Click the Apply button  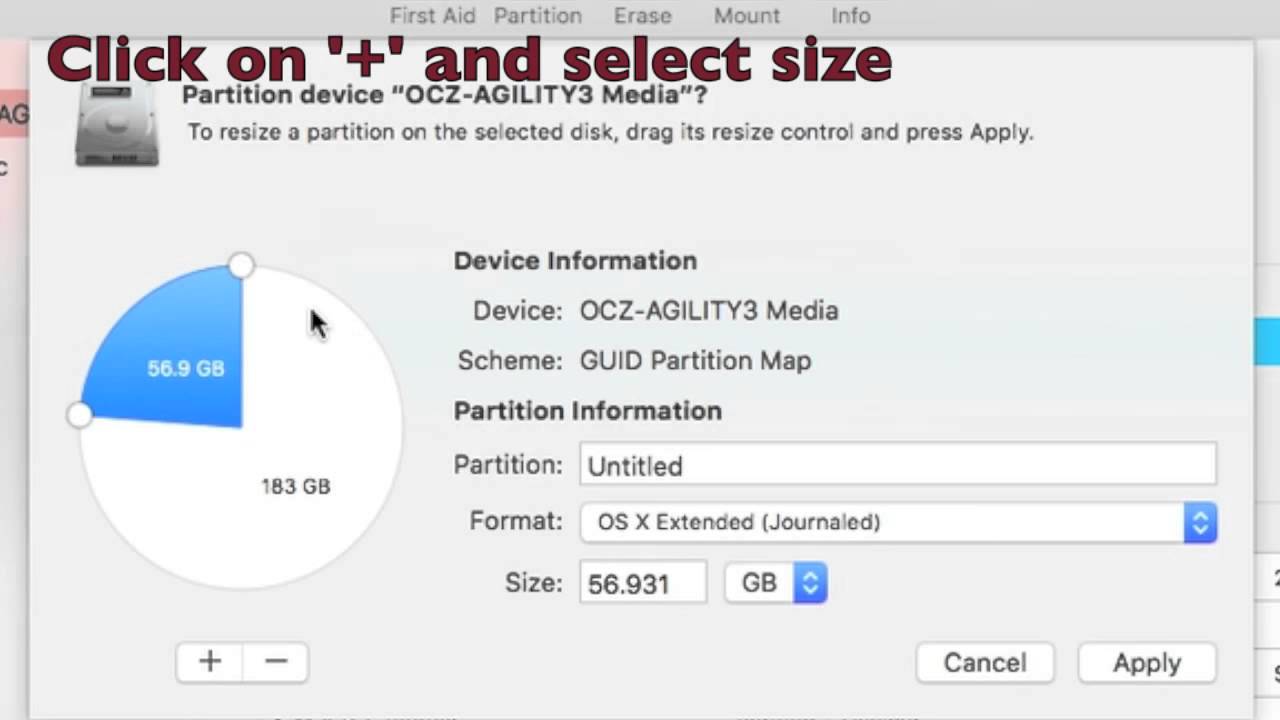coord(1146,663)
